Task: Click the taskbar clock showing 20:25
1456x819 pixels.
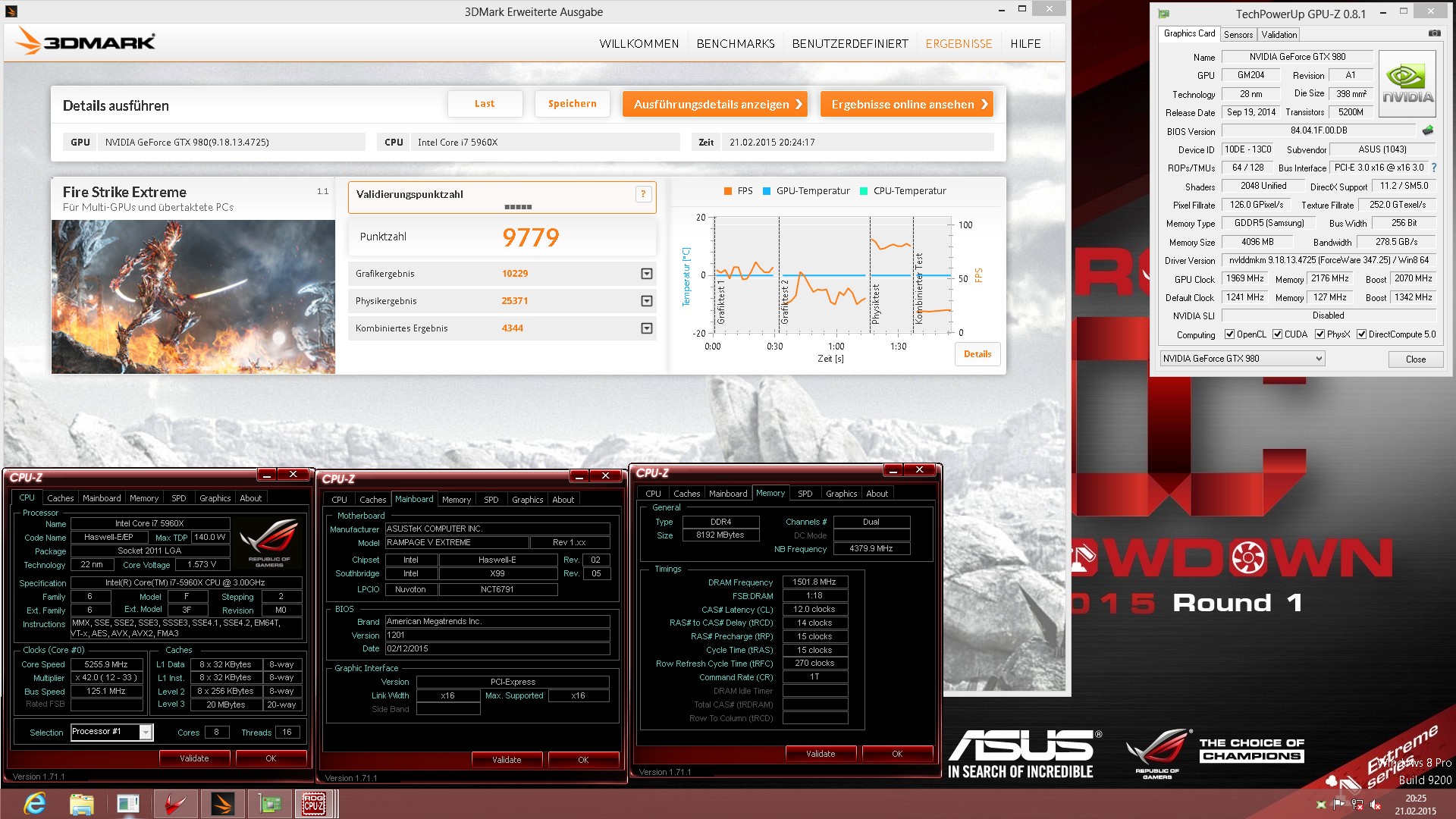Action: tap(1415, 804)
